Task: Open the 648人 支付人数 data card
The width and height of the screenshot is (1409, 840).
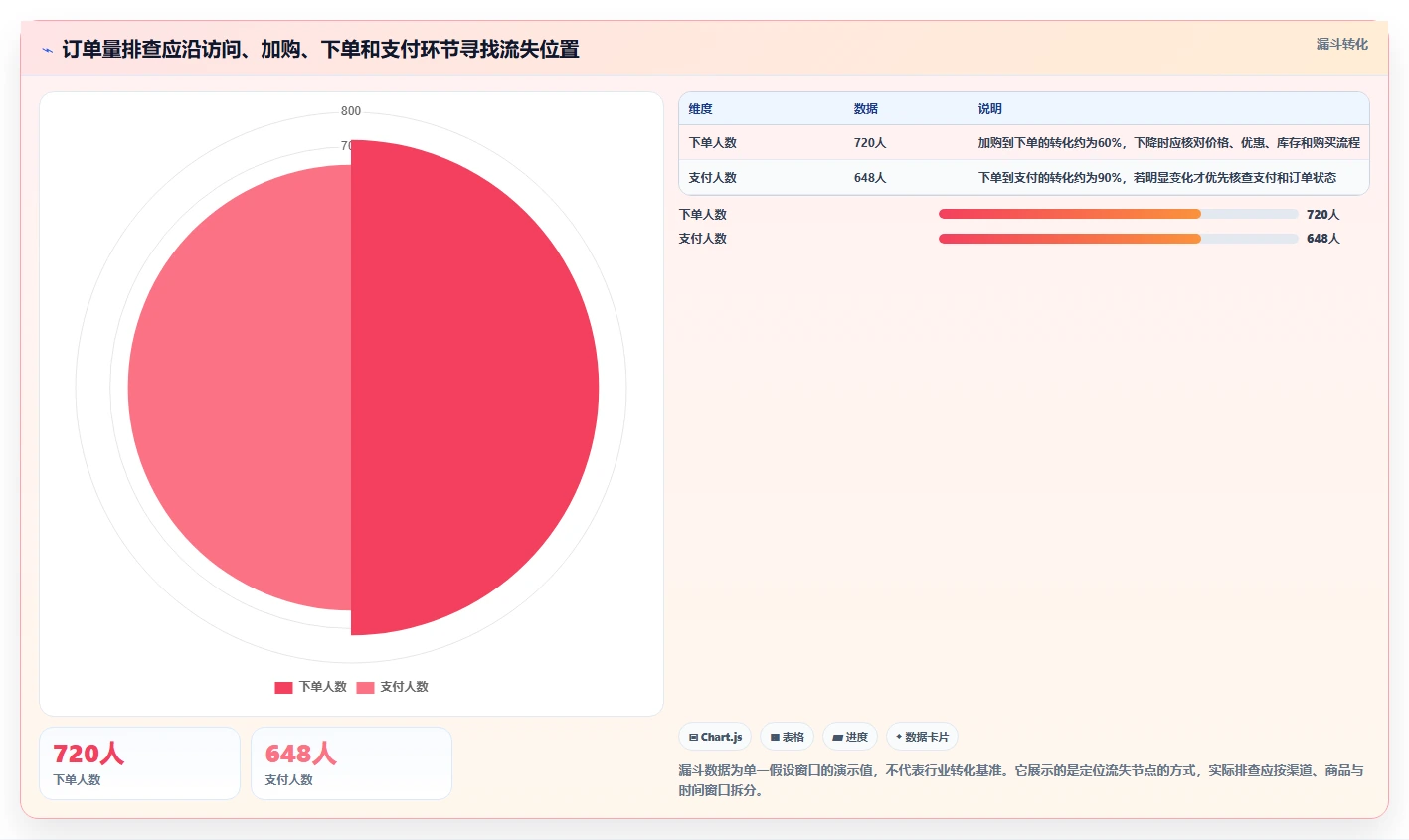Action: pyautogui.click(x=351, y=763)
